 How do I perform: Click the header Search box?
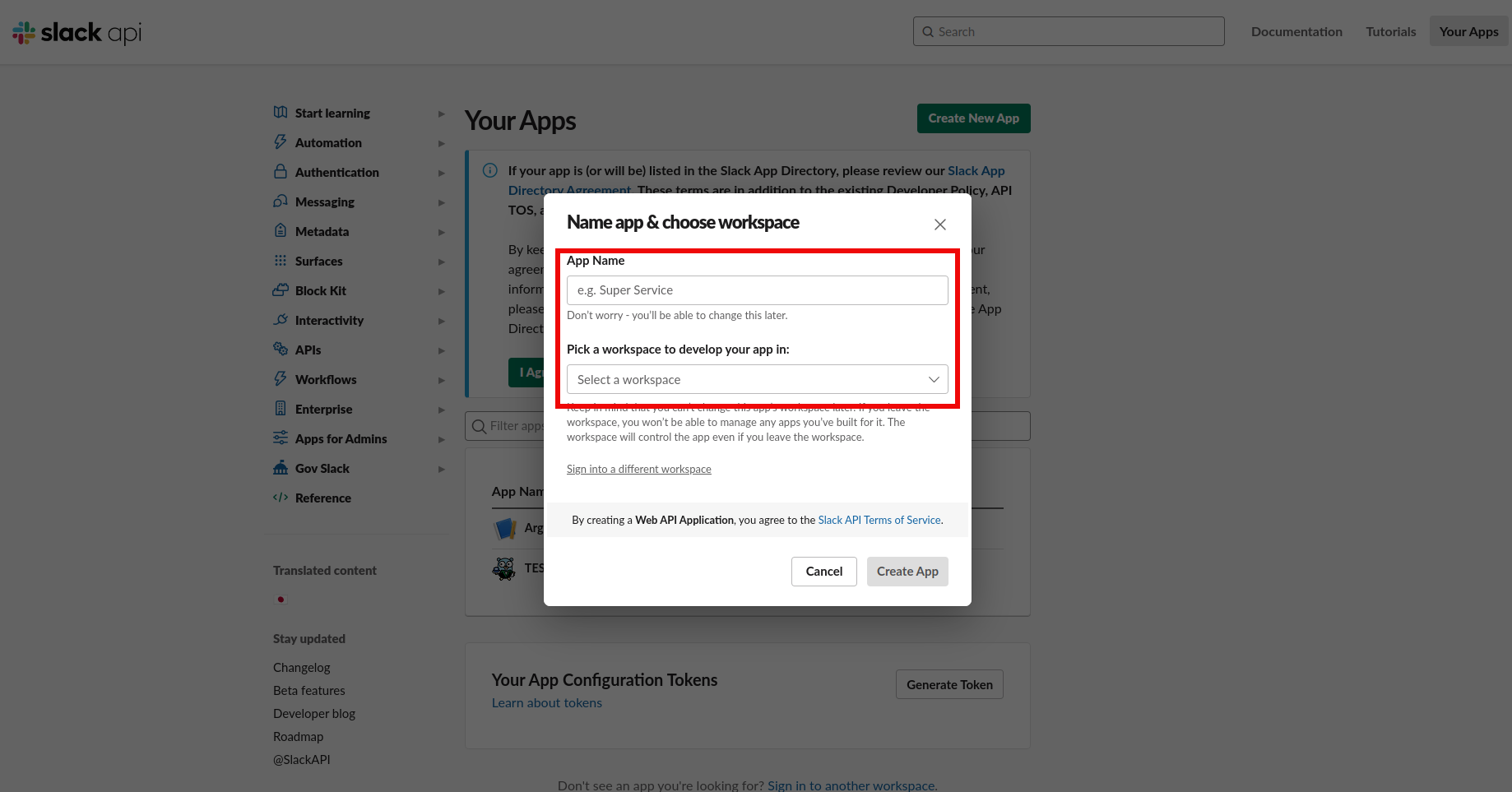pos(1069,31)
